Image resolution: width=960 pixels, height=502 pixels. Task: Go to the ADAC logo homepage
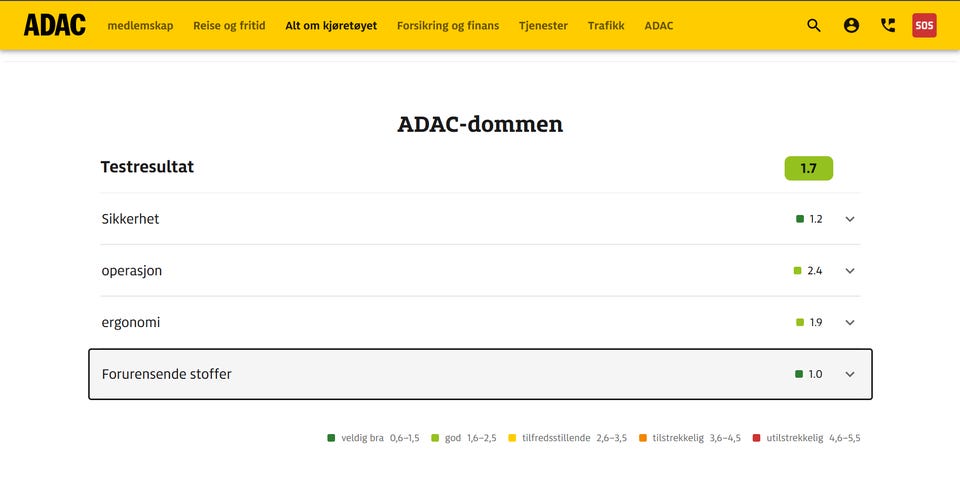click(55, 25)
